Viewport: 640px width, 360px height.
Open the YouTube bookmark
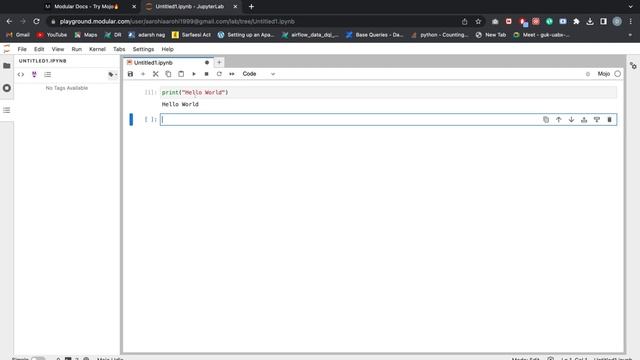pyautogui.click(x=52, y=35)
